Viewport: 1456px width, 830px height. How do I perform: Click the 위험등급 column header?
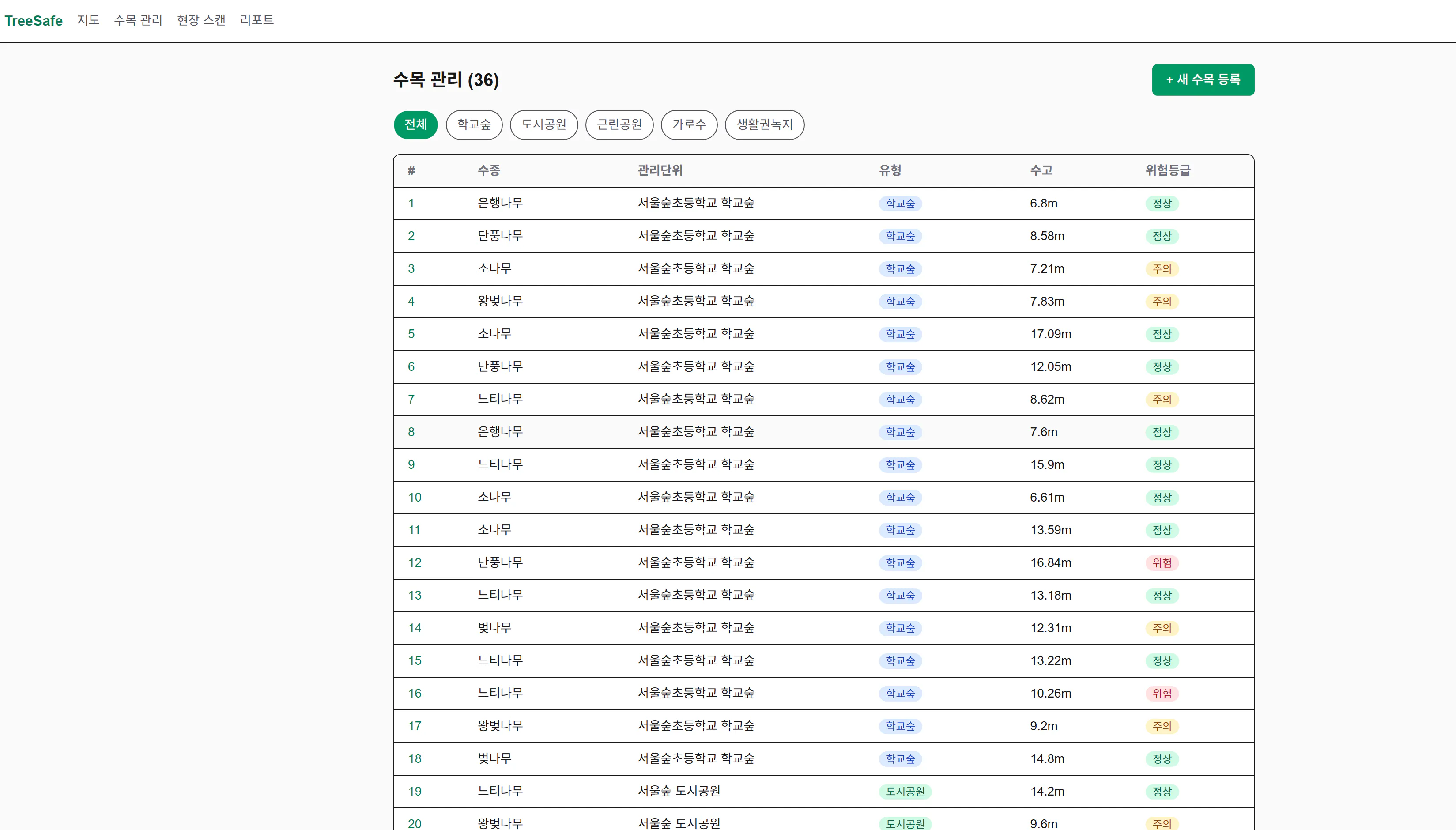coord(1168,170)
